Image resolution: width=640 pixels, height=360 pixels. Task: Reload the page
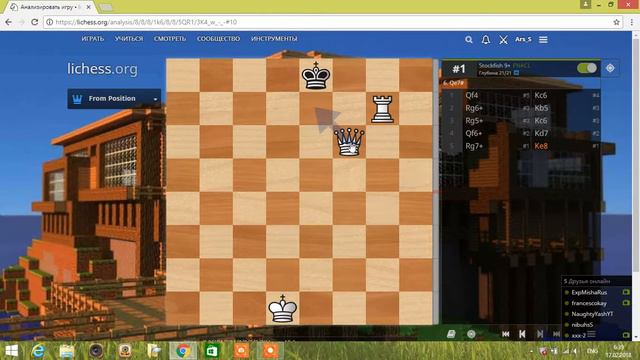pyautogui.click(x=35, y=22)
